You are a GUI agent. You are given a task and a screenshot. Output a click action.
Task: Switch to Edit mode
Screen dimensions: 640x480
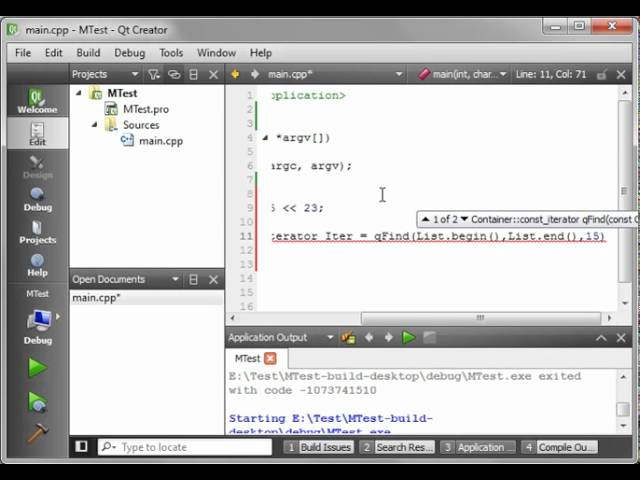coord(38,133)
